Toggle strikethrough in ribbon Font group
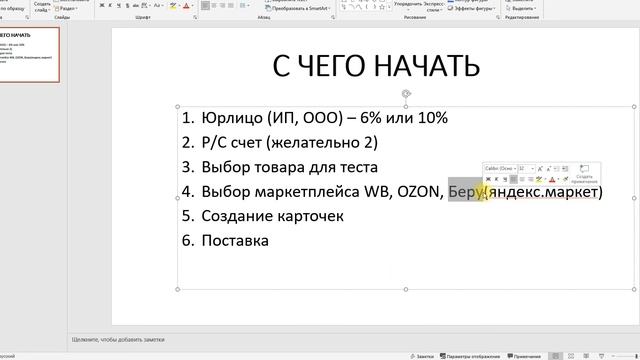The image size is (640, 360). [136, 6]
